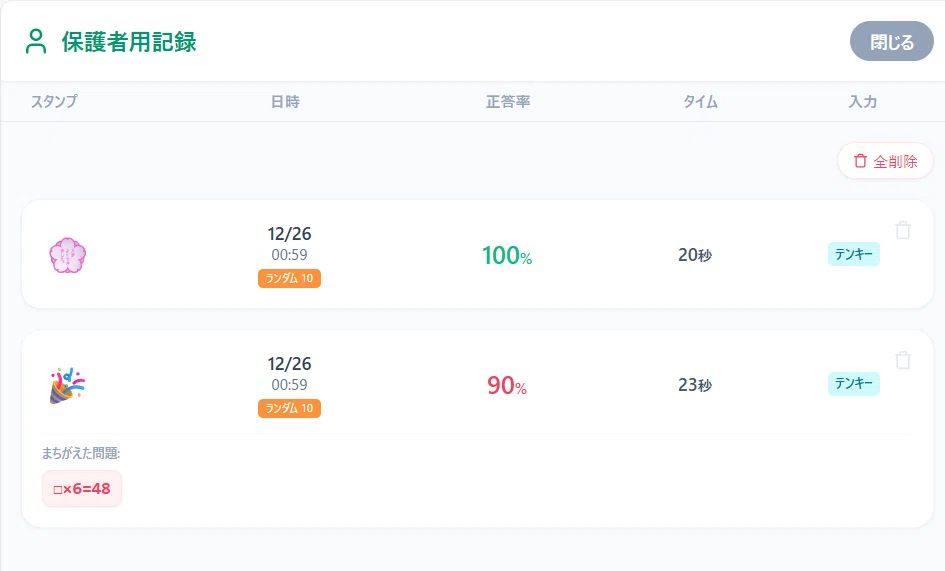Click the 全削除 delete-all button
The width and height of the screenshot is (945, 571).
(x=885, y=161)
